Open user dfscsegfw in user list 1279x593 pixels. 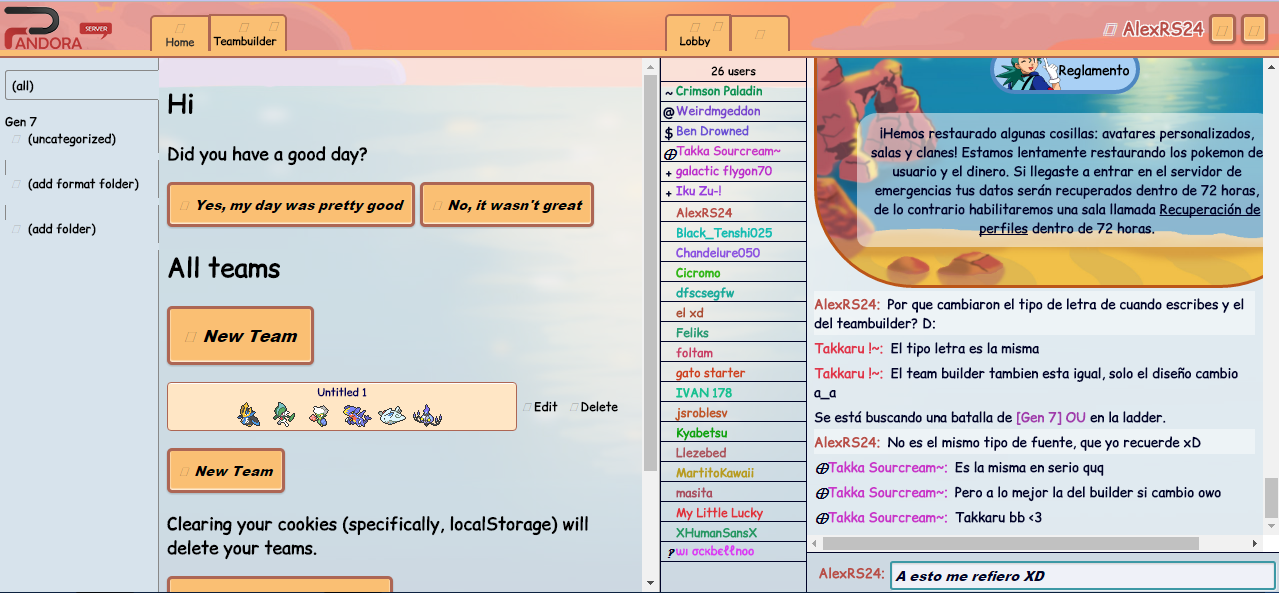(x=733, y=293)
